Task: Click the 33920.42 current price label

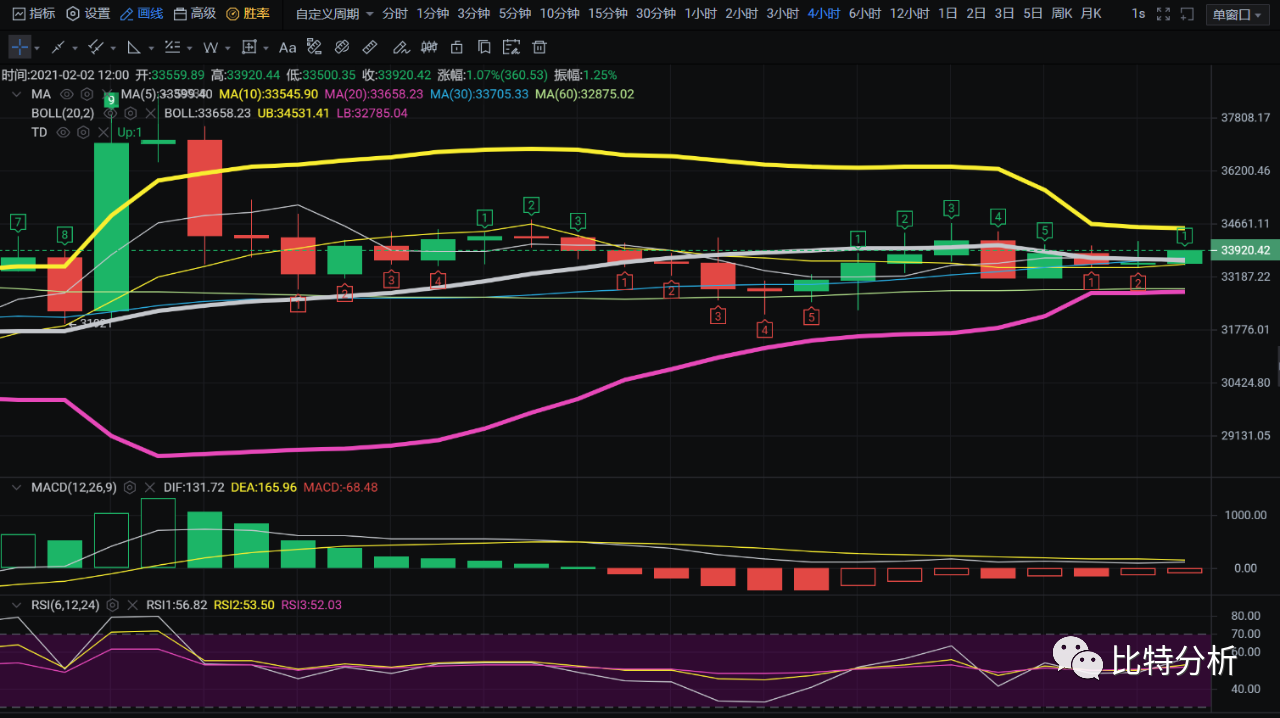Action: [x=1239, y=250]
